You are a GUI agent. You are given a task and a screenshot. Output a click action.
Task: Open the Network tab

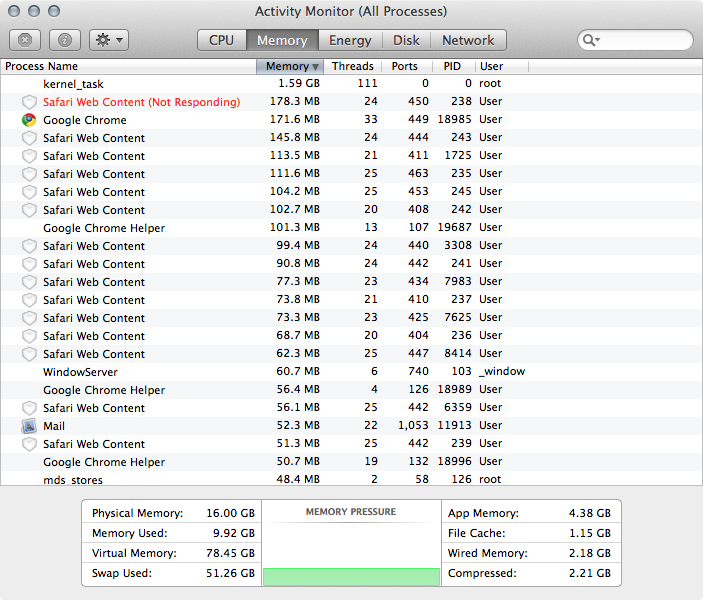click(468, 40)
